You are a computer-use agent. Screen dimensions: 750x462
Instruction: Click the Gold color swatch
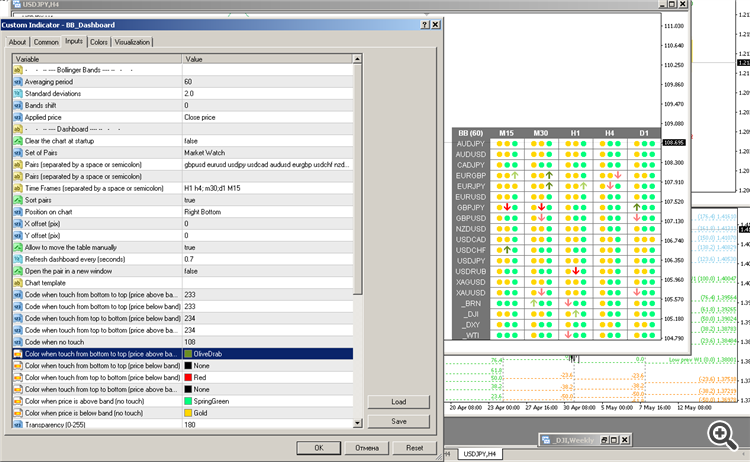pyautogui.click(x=188, y=413)
